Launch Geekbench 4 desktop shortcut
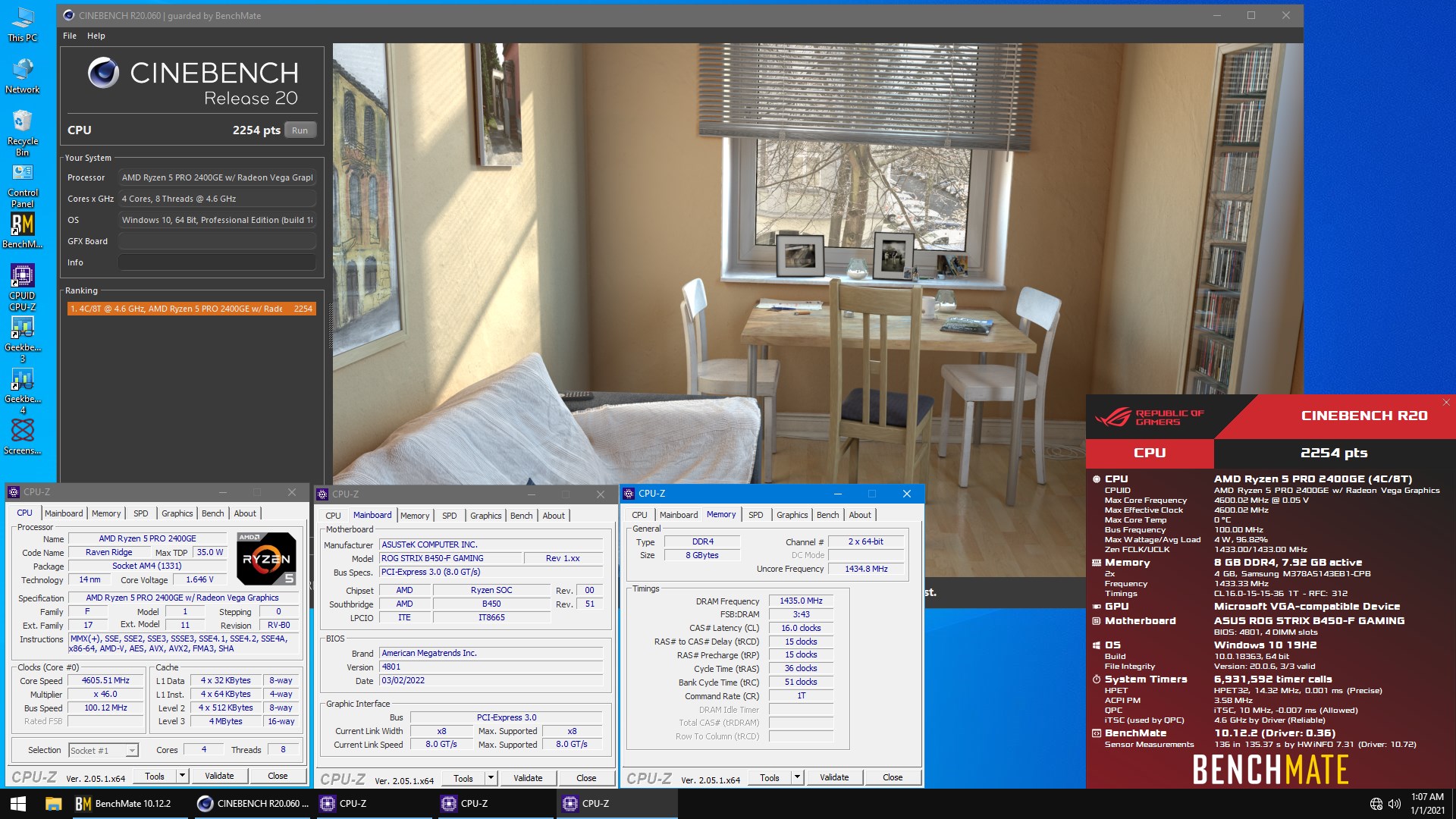Image resolution: width=1456 pixels, height=819 pixels. (x=23, y=391)
